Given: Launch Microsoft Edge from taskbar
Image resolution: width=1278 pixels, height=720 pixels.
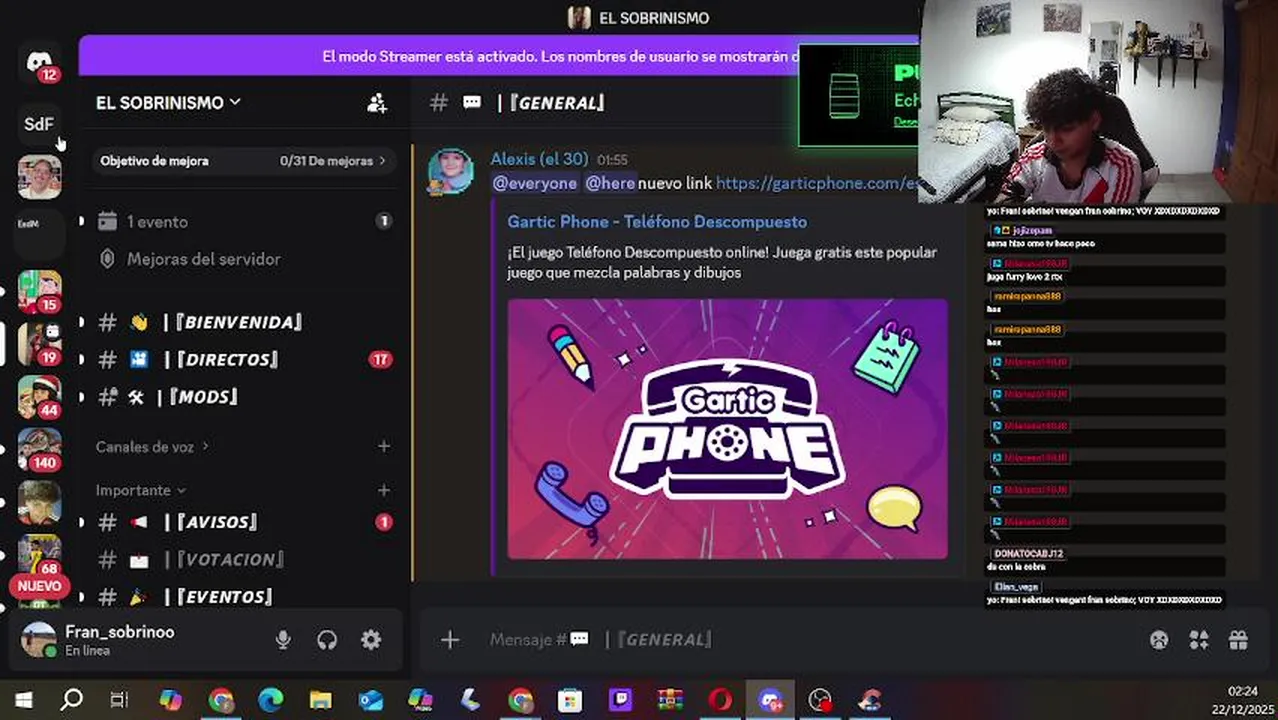Looking at the screenshot, I should [x=270, y=700].
